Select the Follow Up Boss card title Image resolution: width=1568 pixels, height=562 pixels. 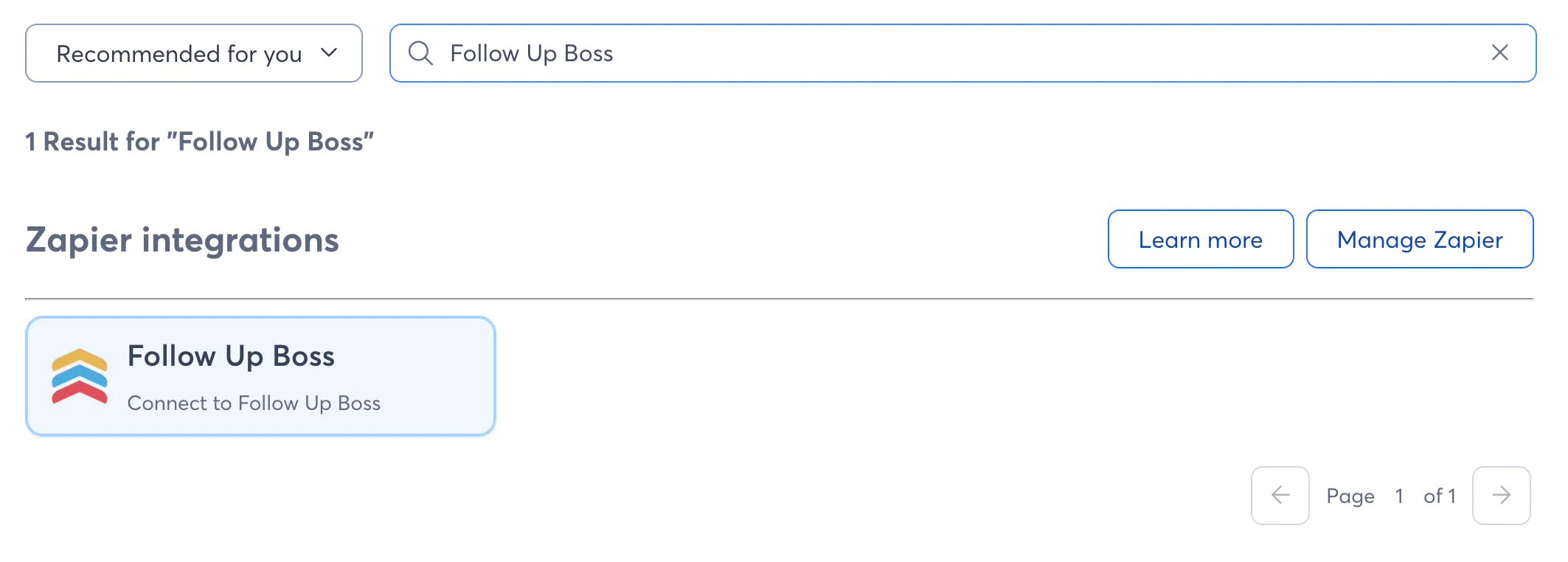[x=231, y=356]
